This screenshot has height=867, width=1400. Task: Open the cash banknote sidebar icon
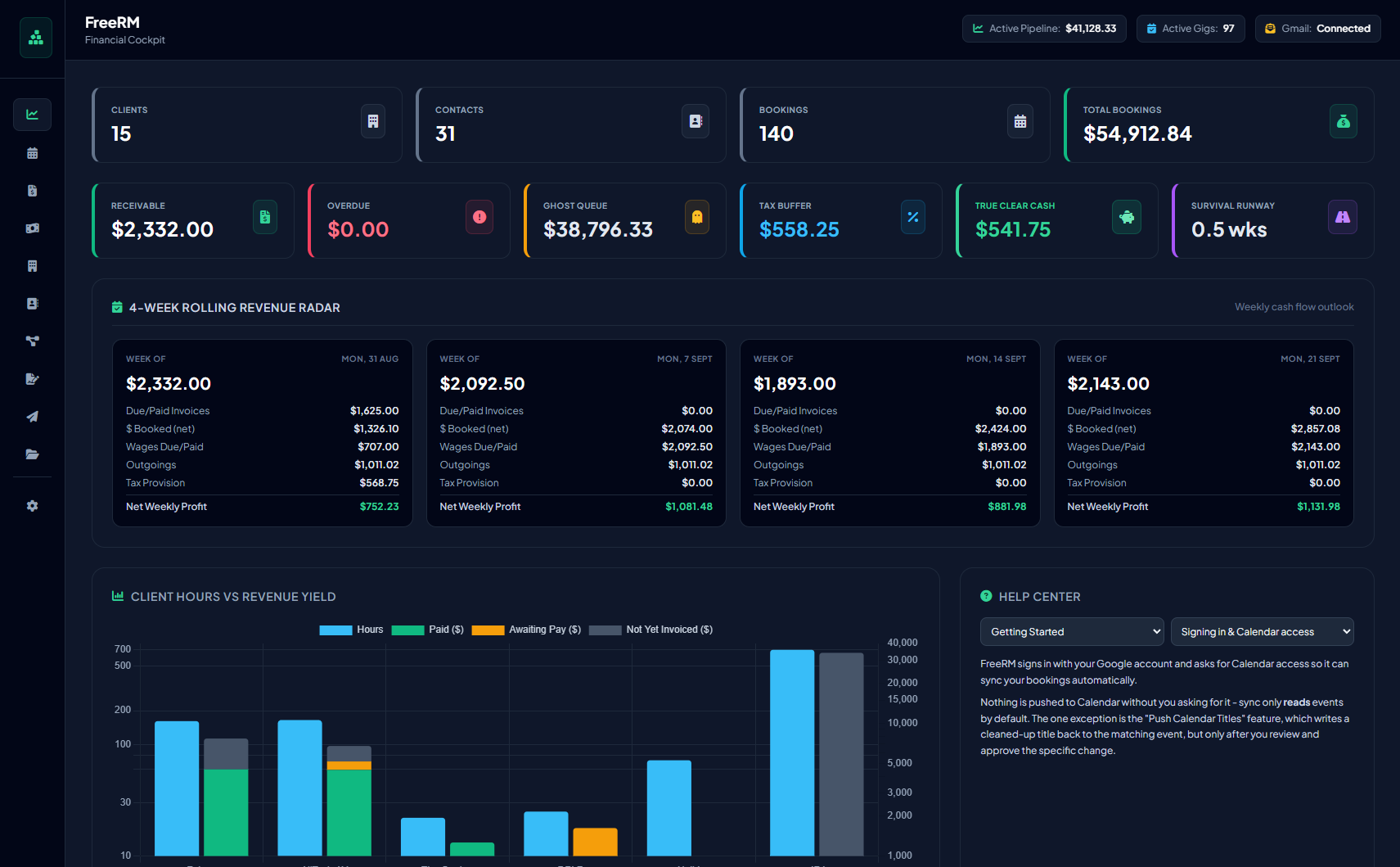[x=32, y=228]
